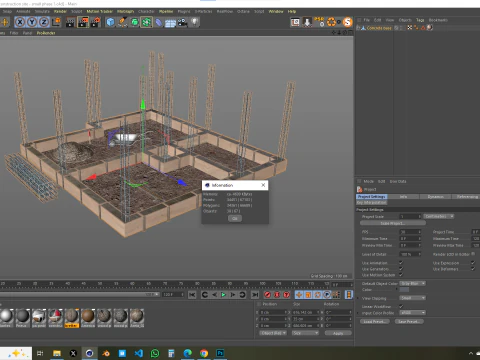Toggle Use Motion System checkbox

(x=401, y=275)
